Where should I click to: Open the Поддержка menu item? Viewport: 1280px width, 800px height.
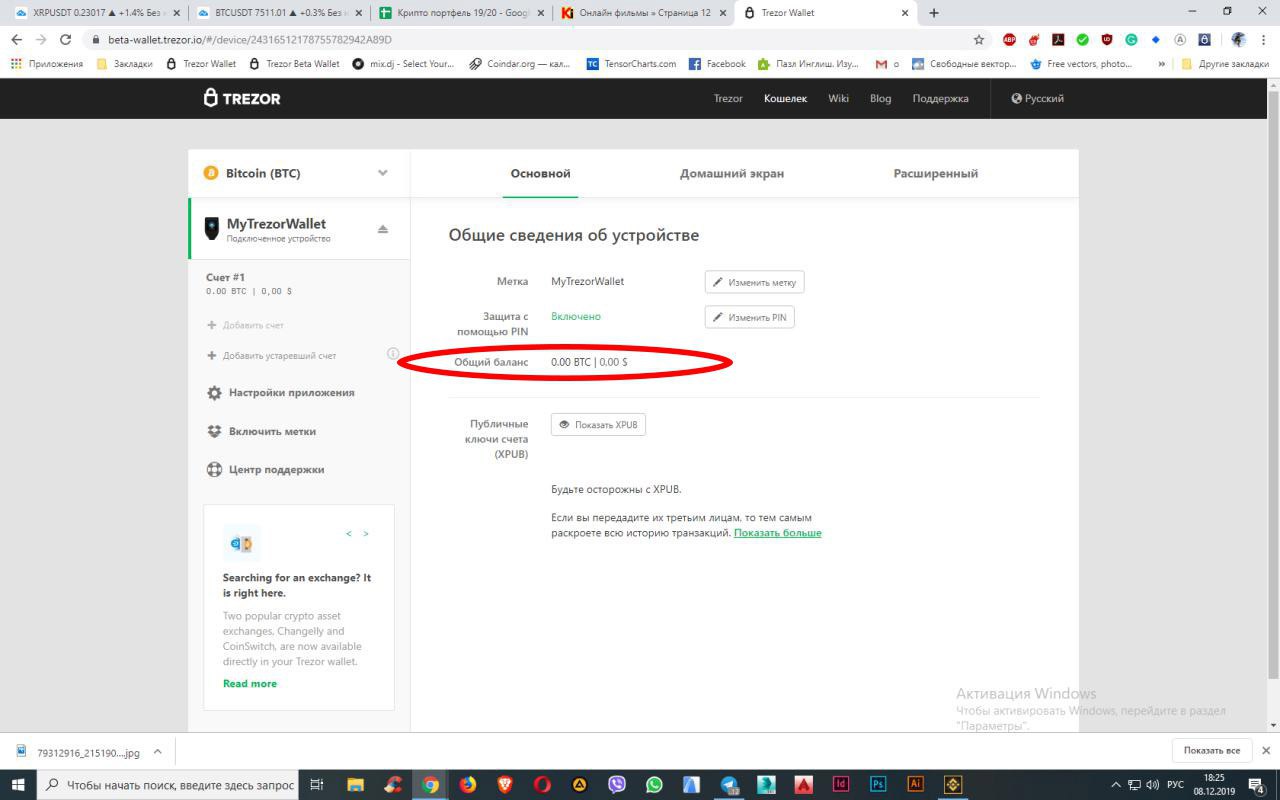(940, 98)
